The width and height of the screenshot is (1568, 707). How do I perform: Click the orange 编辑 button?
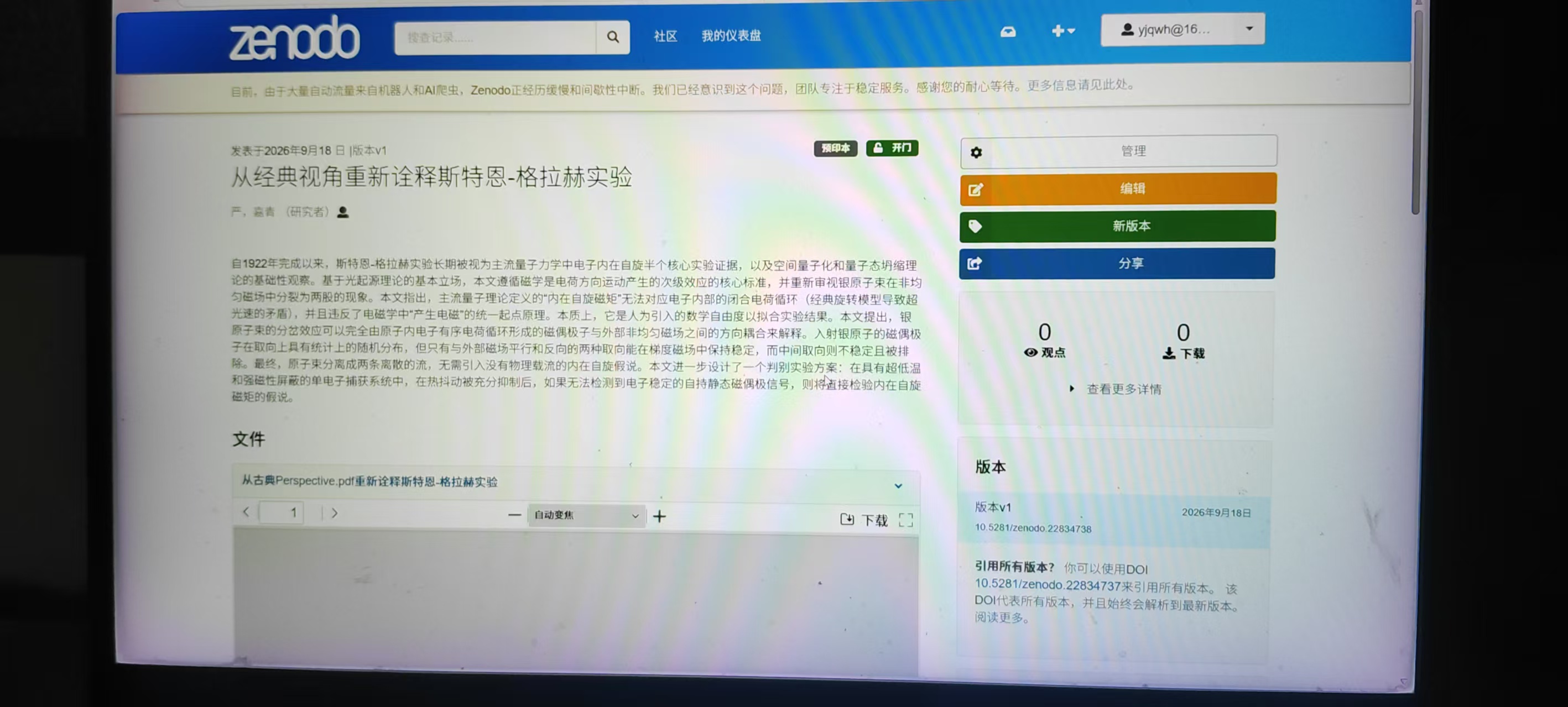(1118, 188)
